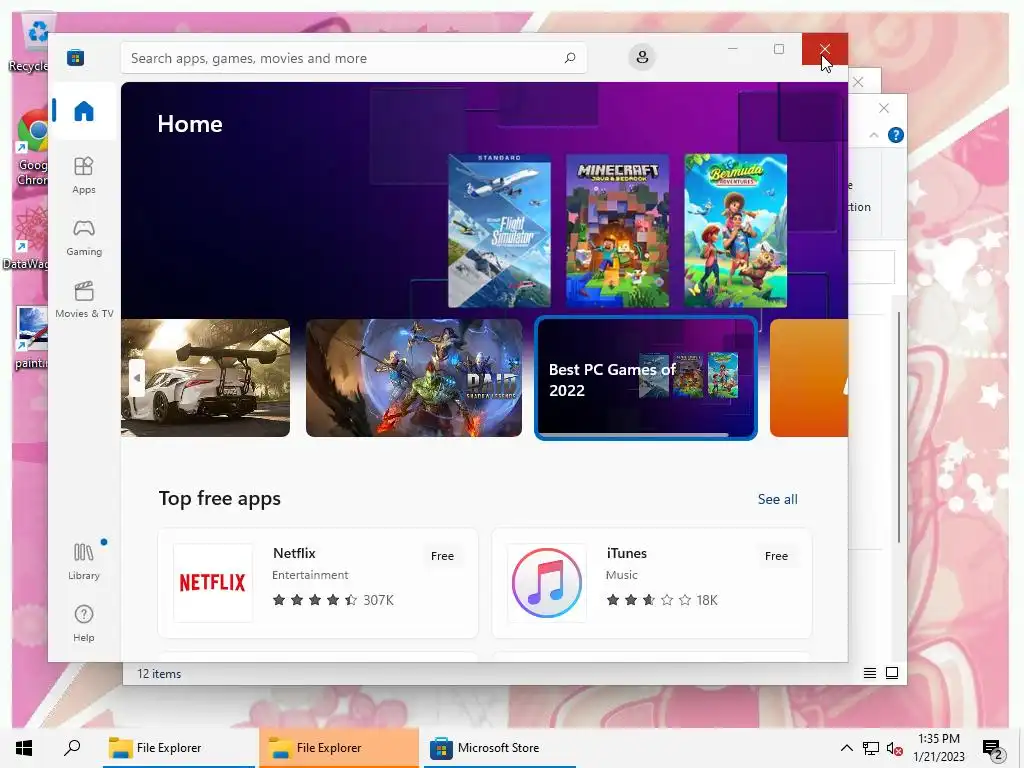The image size is (1024, 768).
Task: Click the Microsoft Store logo in the title bar
Action: [x=75, y=57]
